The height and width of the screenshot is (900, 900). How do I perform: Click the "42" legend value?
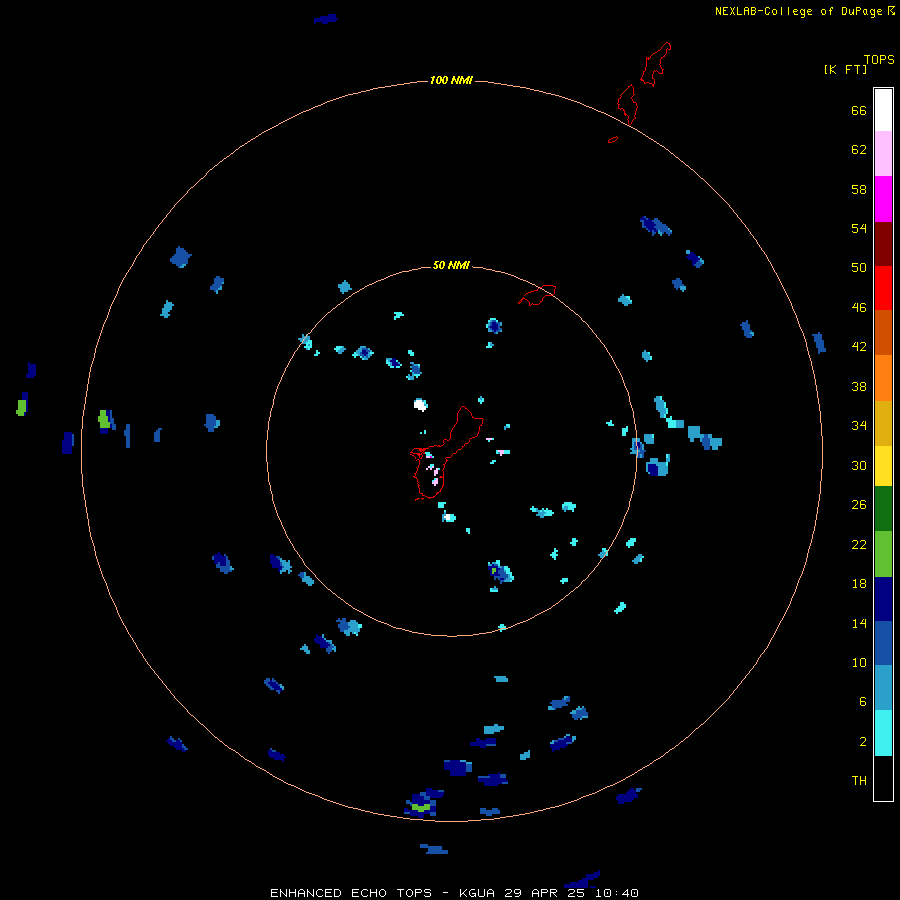click(x=859, y=347)
